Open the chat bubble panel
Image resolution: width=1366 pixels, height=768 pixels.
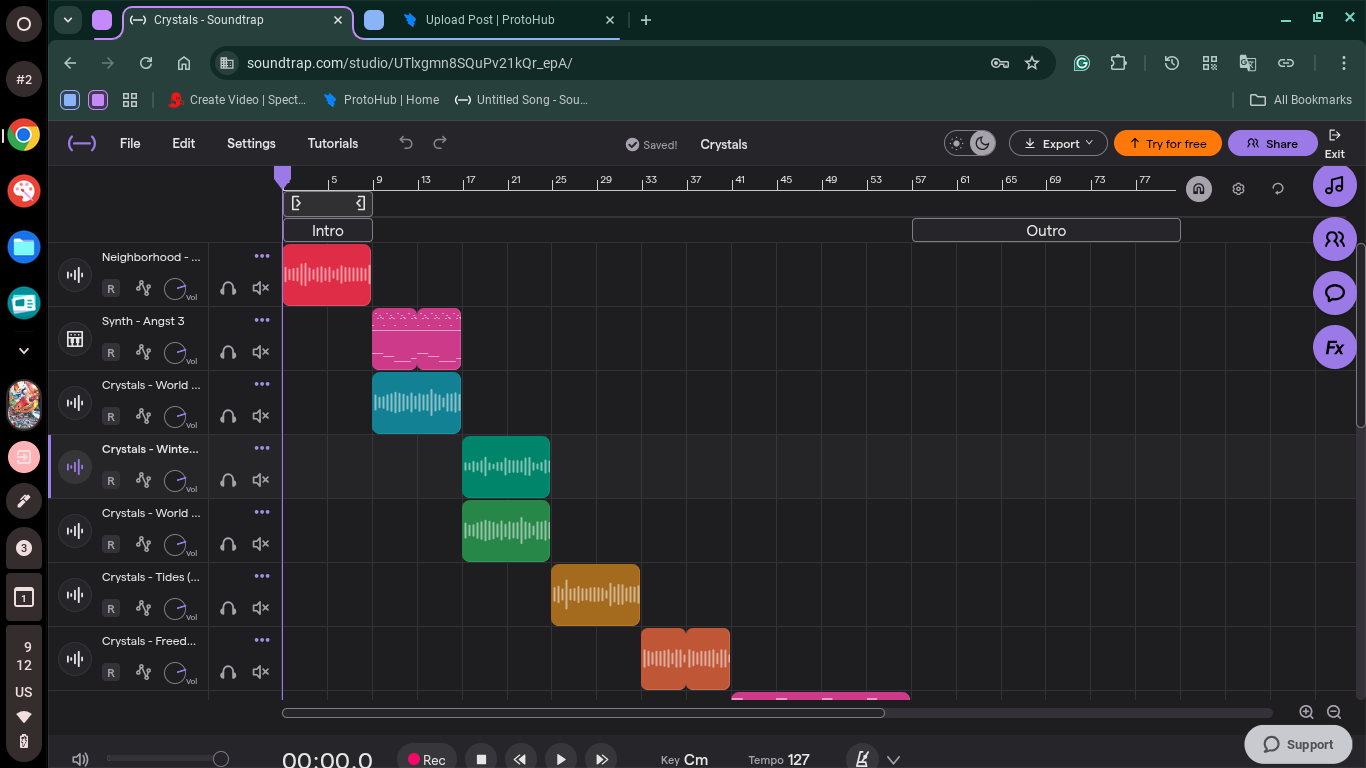click(x=1334, y=293)
